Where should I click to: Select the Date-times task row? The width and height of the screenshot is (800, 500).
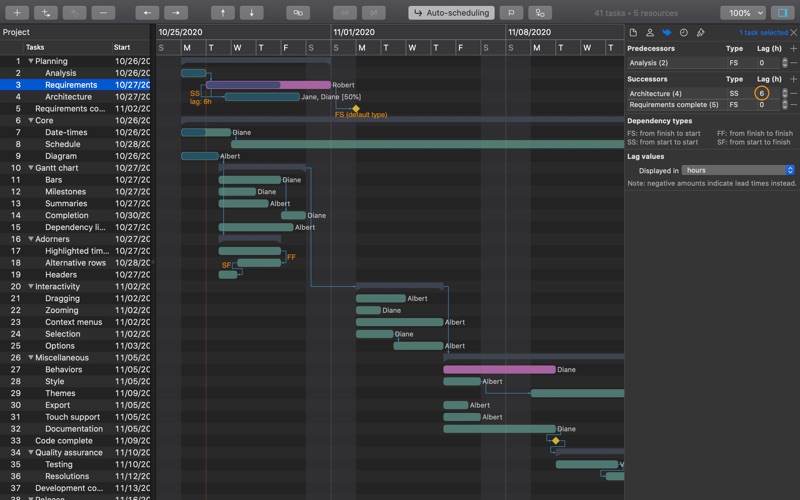coord(75,132)
